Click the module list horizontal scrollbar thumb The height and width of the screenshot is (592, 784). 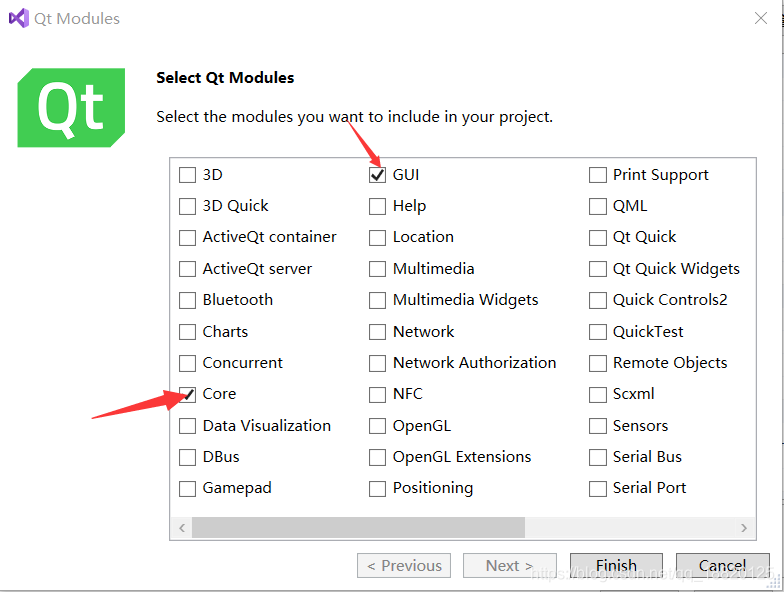[358, 528]
